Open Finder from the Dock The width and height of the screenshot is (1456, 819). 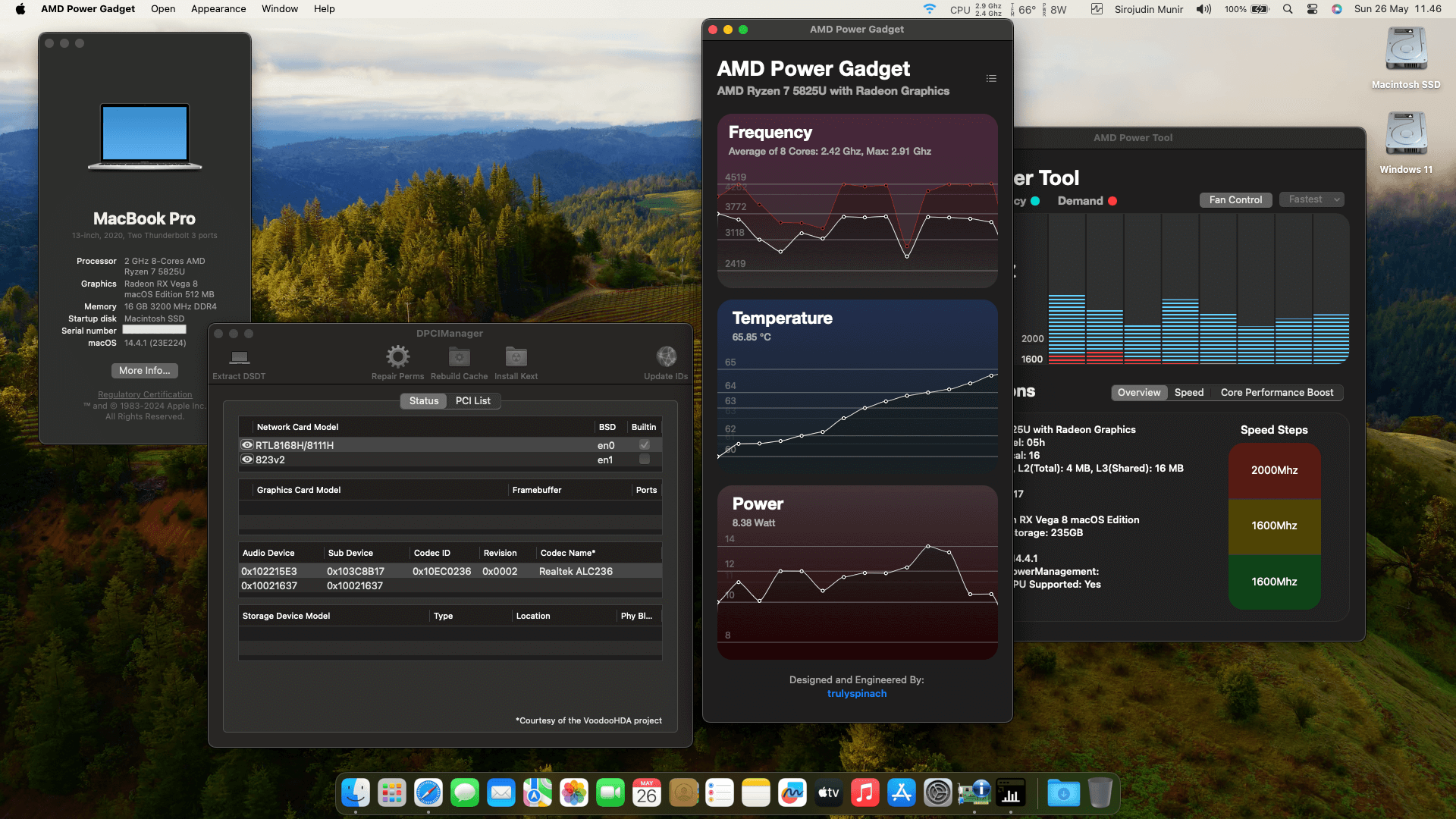click(x=356, y=792)
